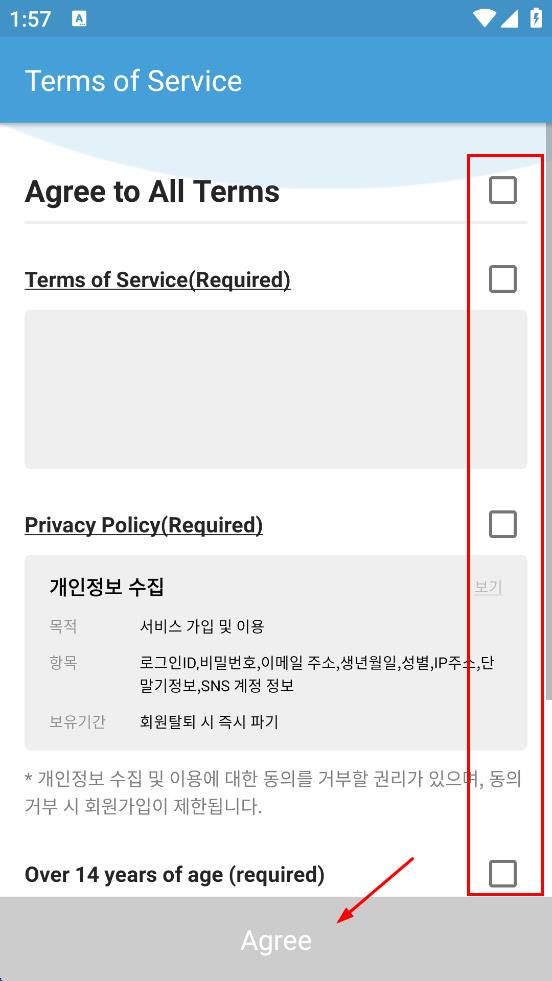Tap the Terms of Service header title

(x=133, y=81)
